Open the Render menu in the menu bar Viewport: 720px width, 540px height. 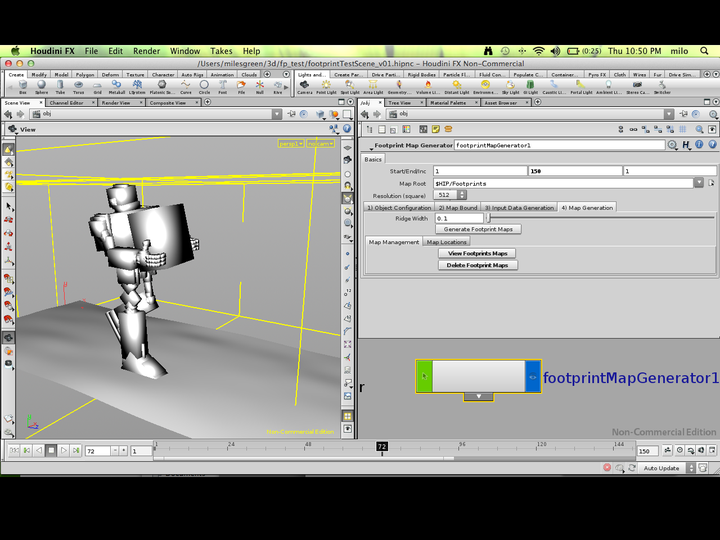(x=146, y=51)
